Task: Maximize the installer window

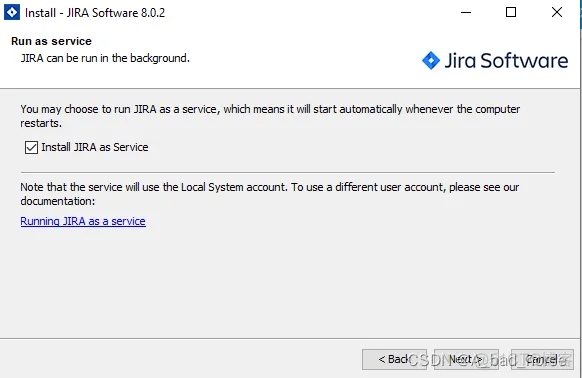Action: point(511,12)
